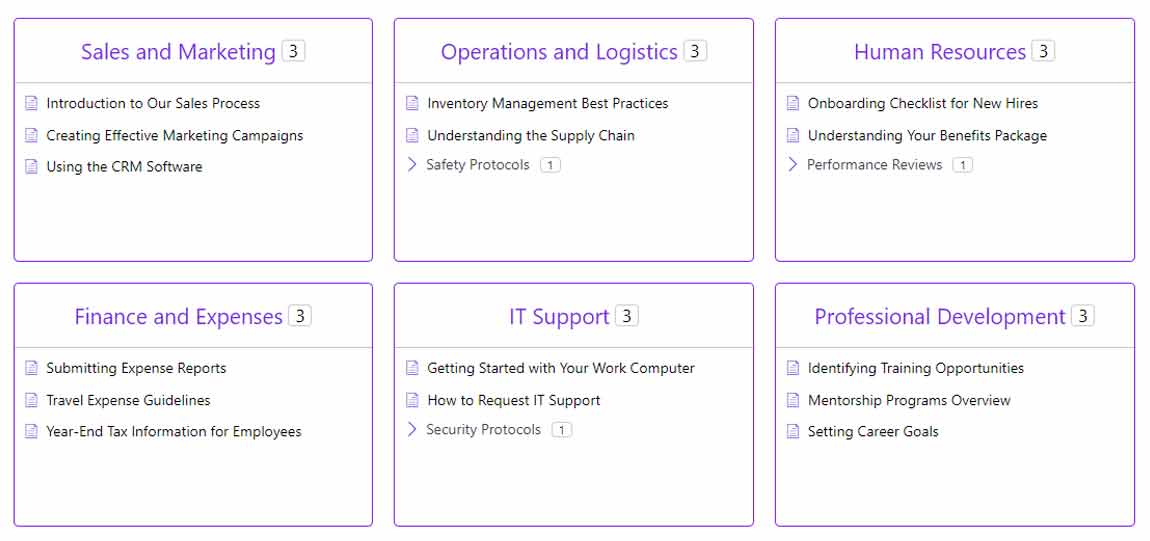Open the Finance and Expenses category heading

pyautogui.click(x=178, y=317)
